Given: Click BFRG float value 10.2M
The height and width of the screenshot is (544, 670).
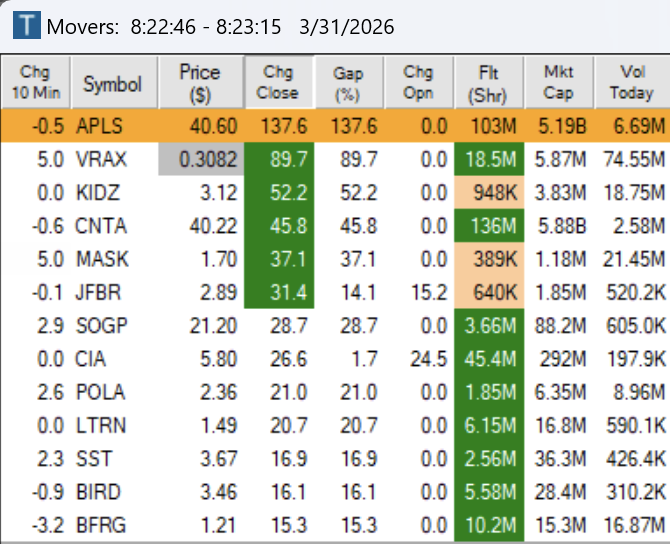Looking at the screenshot, I should pyautogui.click(x=491, y=525).
